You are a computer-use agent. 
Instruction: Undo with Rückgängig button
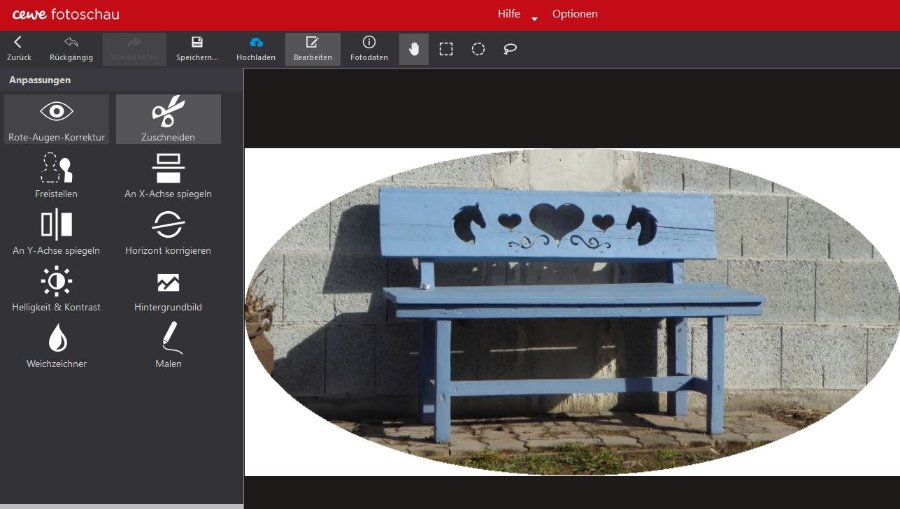pos(71,48)
